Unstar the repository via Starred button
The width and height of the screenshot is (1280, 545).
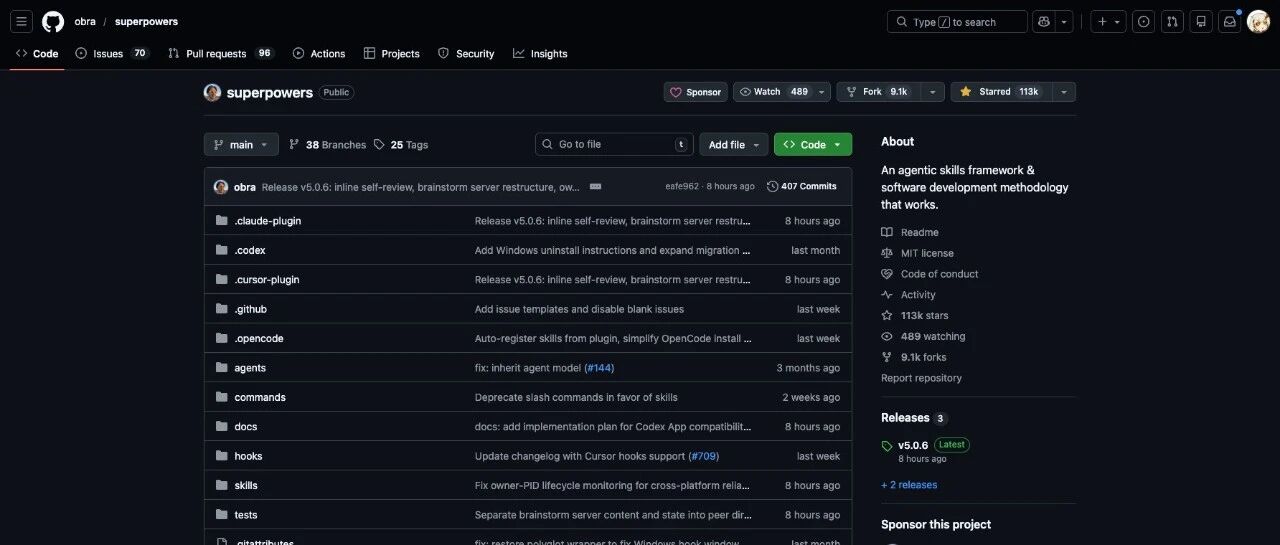(999, 92)
